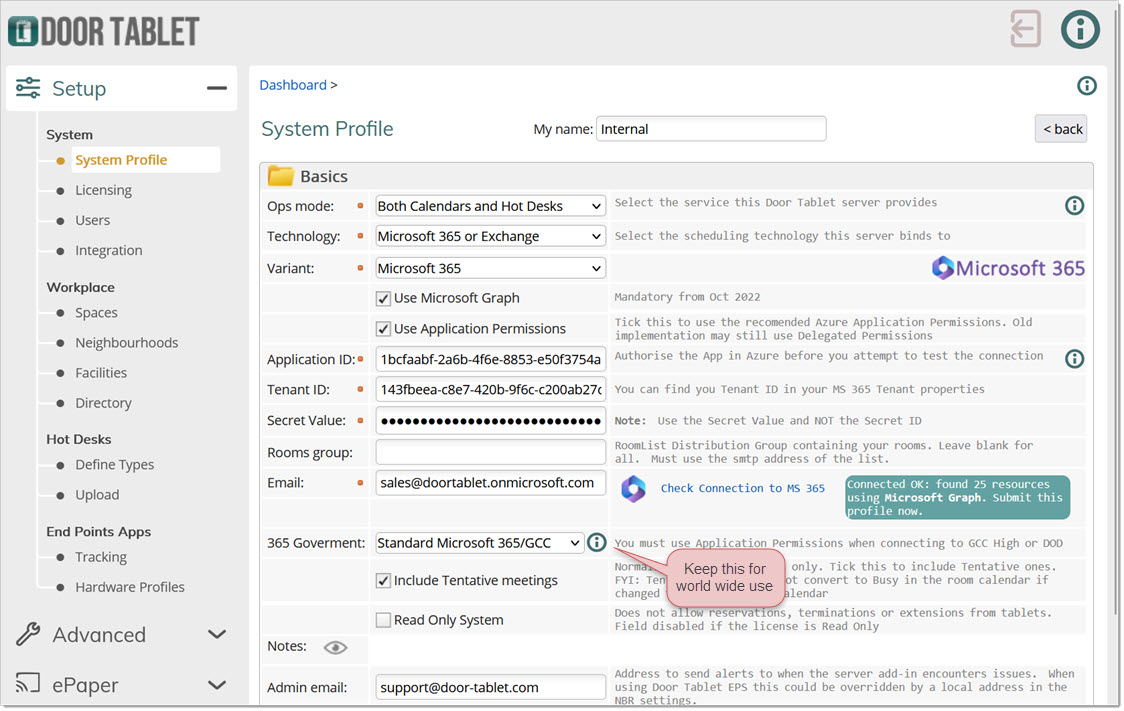Open Tracking under End Points Apps
This screenshot has width=1124, height=711.
pyautogui.click(x=100, y=557)
